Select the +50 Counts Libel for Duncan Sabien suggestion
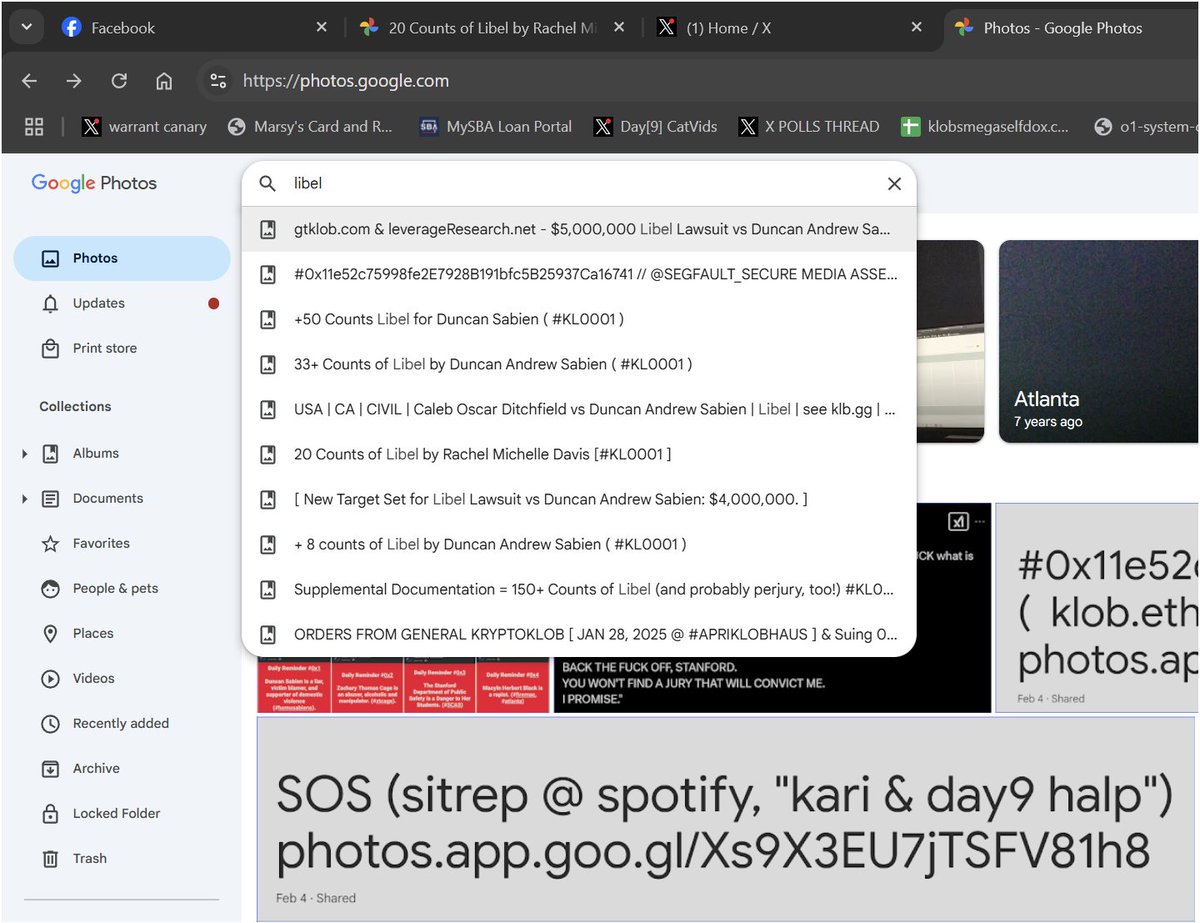1200x923 pixels. point(579,319)
